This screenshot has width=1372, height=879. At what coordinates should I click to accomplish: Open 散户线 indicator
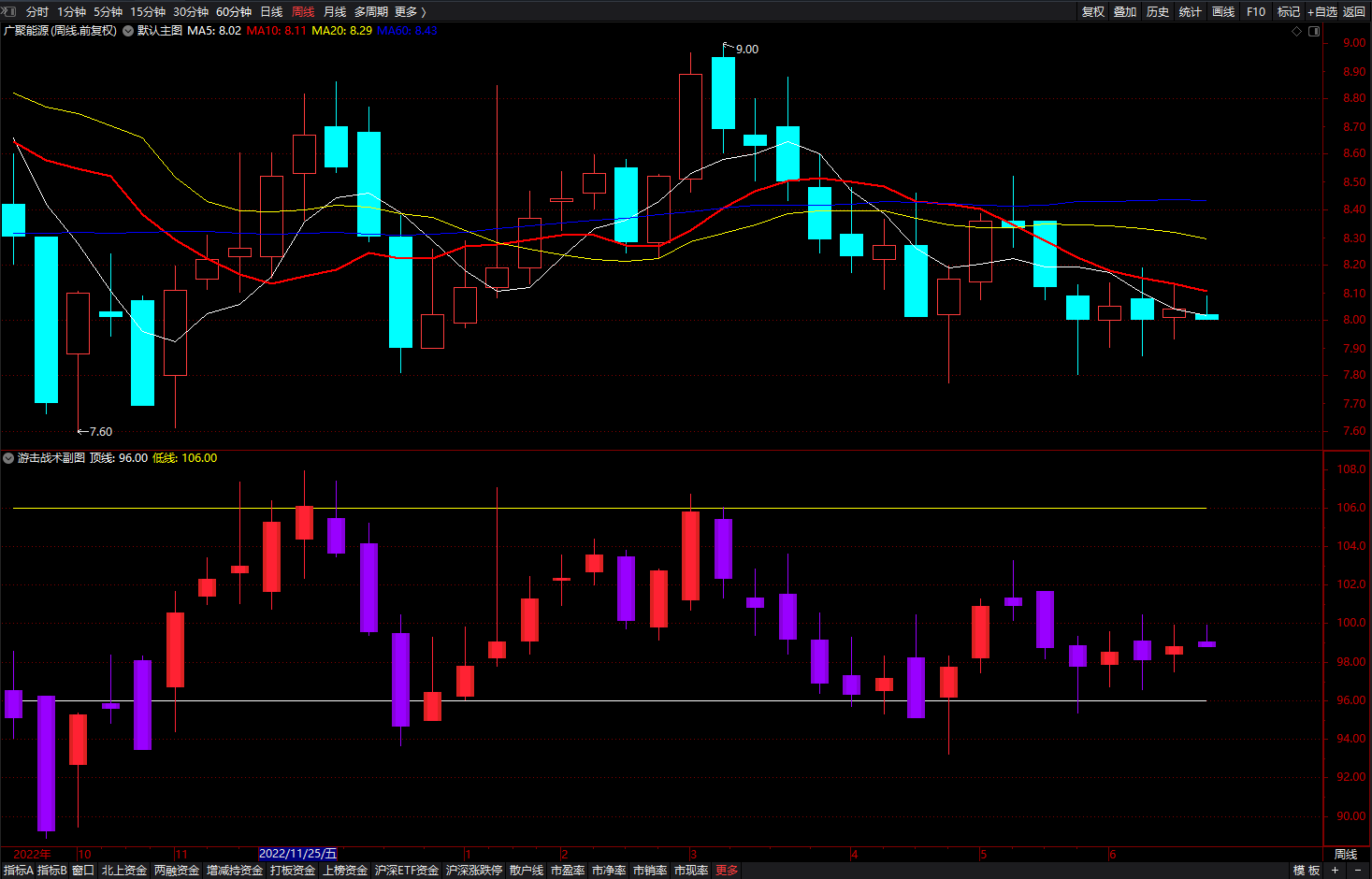(x=527, y=871)
